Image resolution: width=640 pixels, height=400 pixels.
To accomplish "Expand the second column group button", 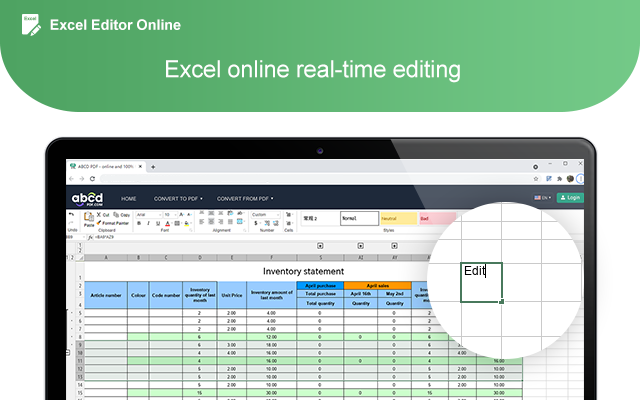I will point(360,246).
